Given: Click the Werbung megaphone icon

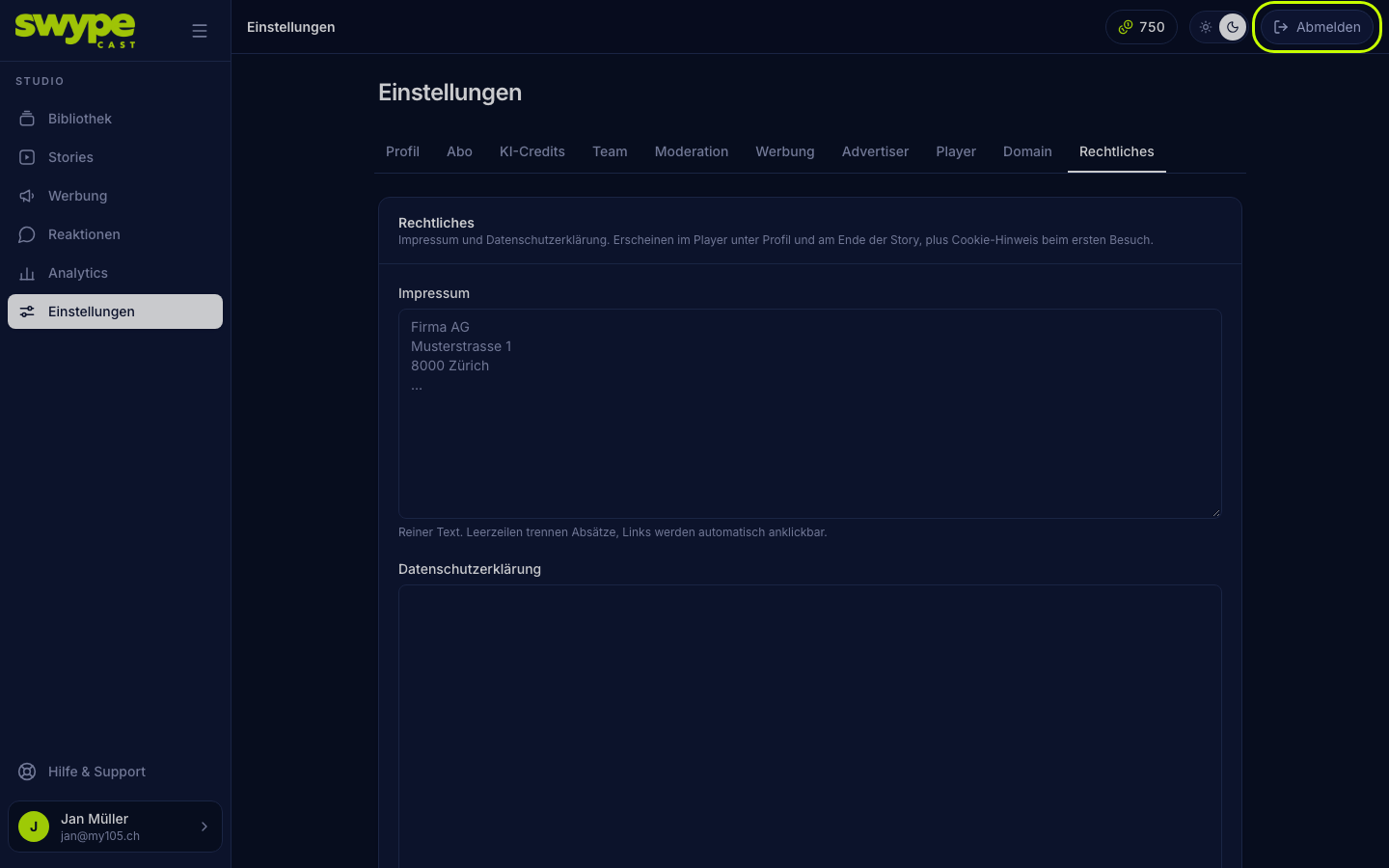Looking at the screenshot, I should pyautogui.click(x=27, y=196).
